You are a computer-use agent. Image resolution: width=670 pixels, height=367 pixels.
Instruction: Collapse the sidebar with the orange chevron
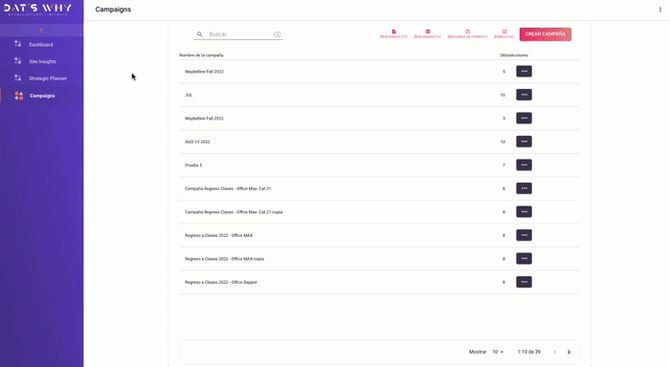click(x=41, y=30)
